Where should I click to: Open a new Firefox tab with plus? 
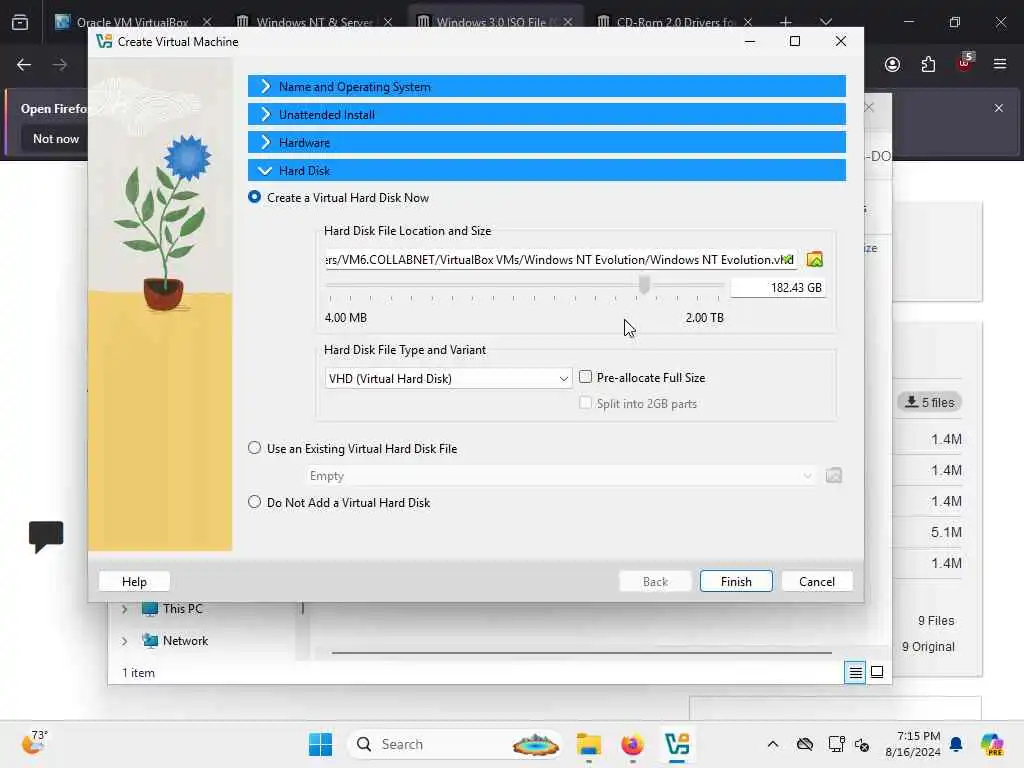(786, 22)
